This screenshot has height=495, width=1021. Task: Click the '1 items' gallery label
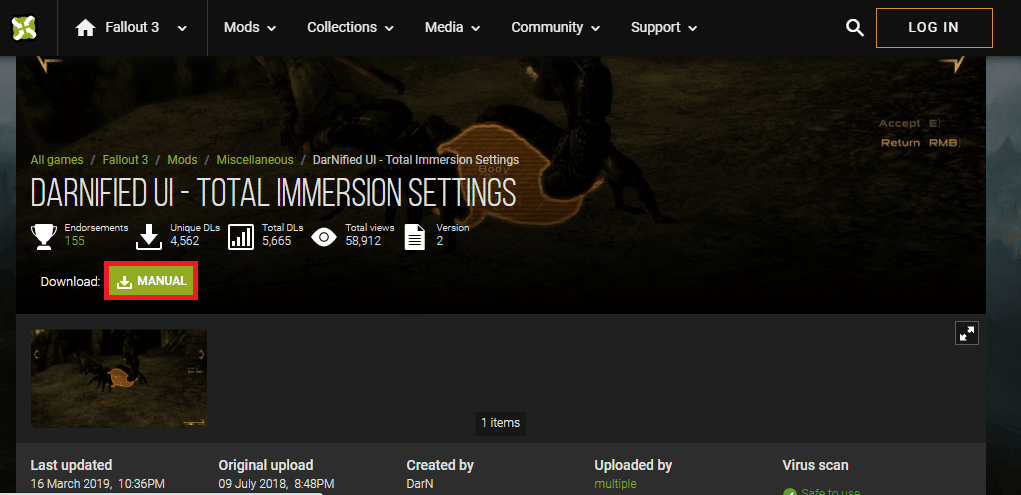pos(500,423)
